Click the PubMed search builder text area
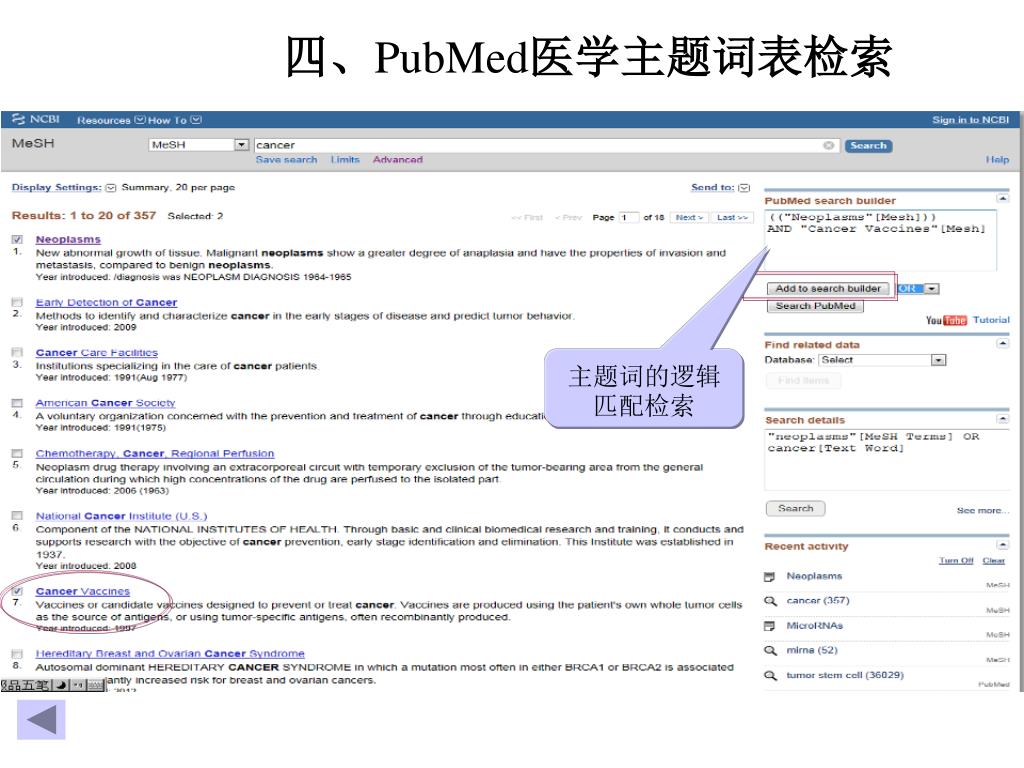 pos(880,240)
